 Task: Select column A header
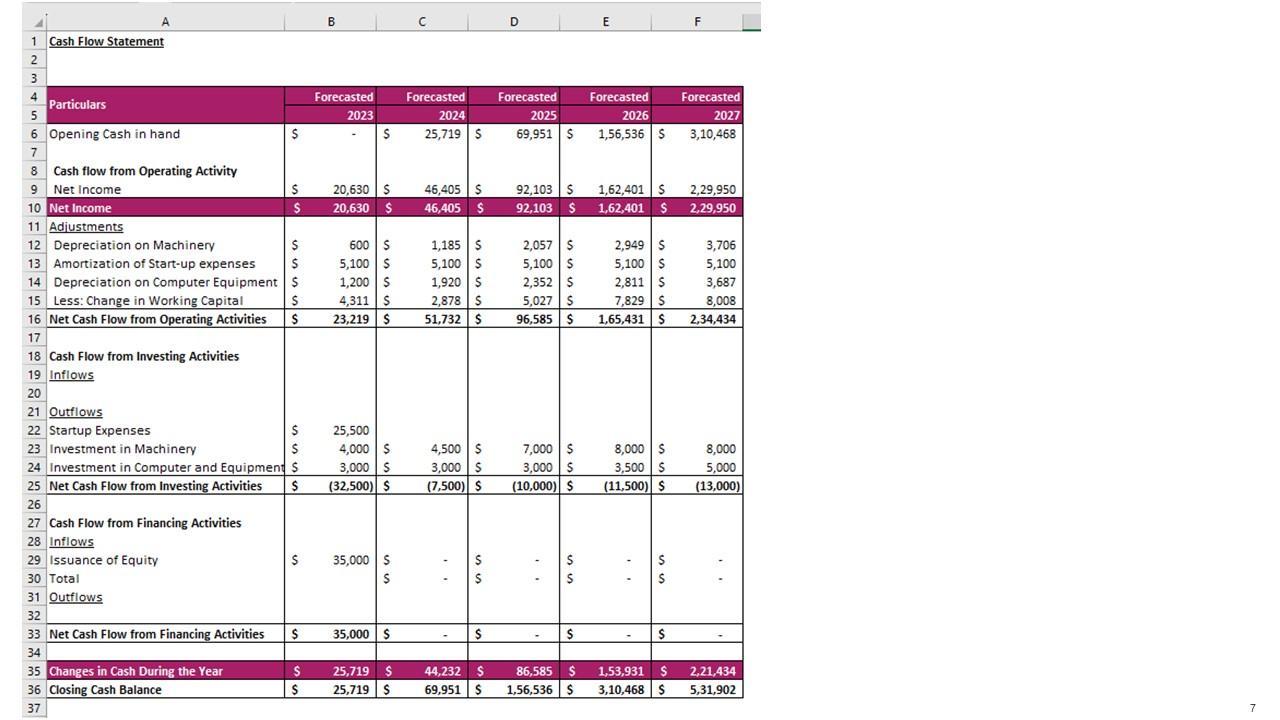[165, 22]
